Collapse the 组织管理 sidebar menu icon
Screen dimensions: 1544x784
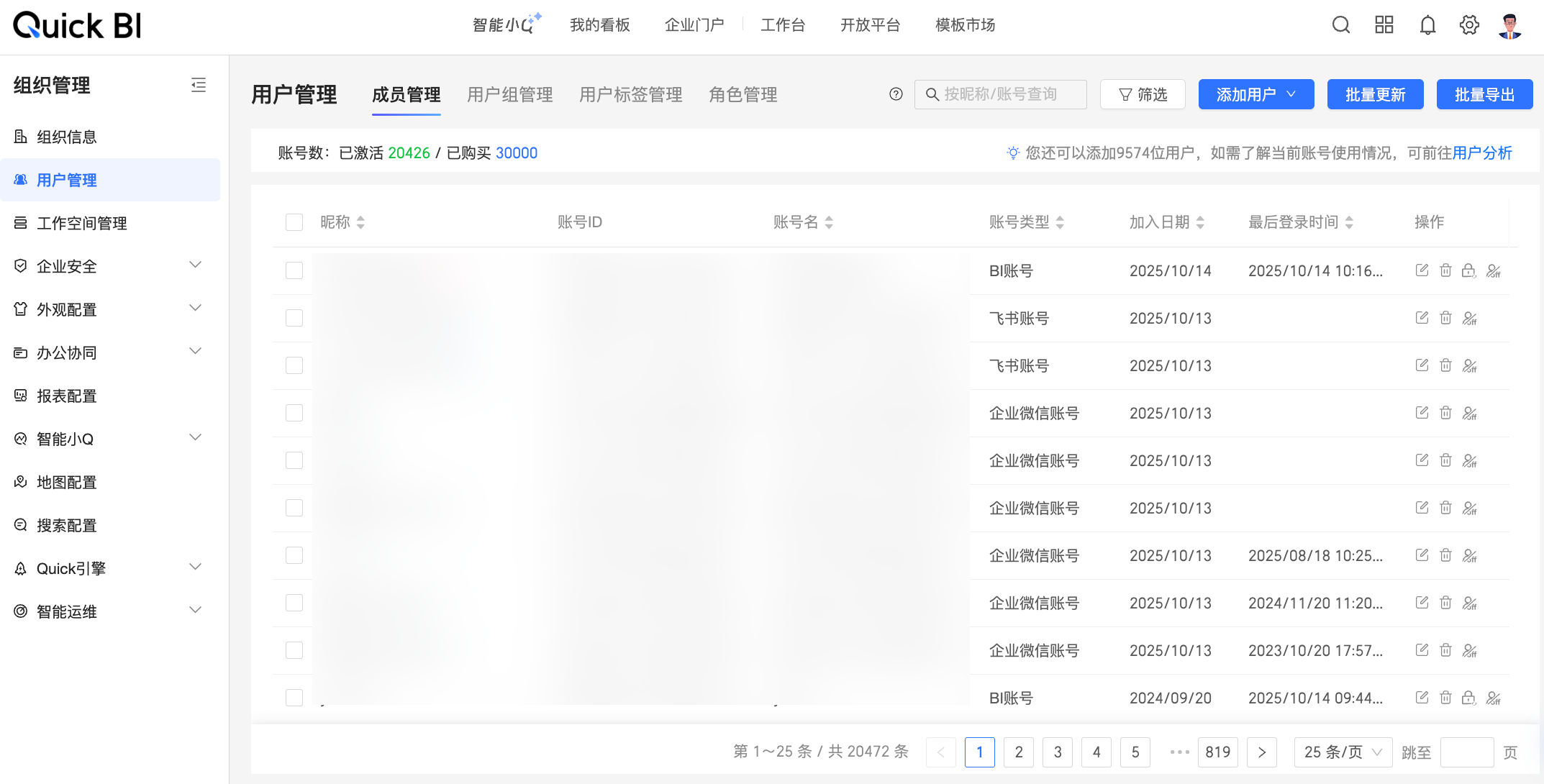point(199,85)
